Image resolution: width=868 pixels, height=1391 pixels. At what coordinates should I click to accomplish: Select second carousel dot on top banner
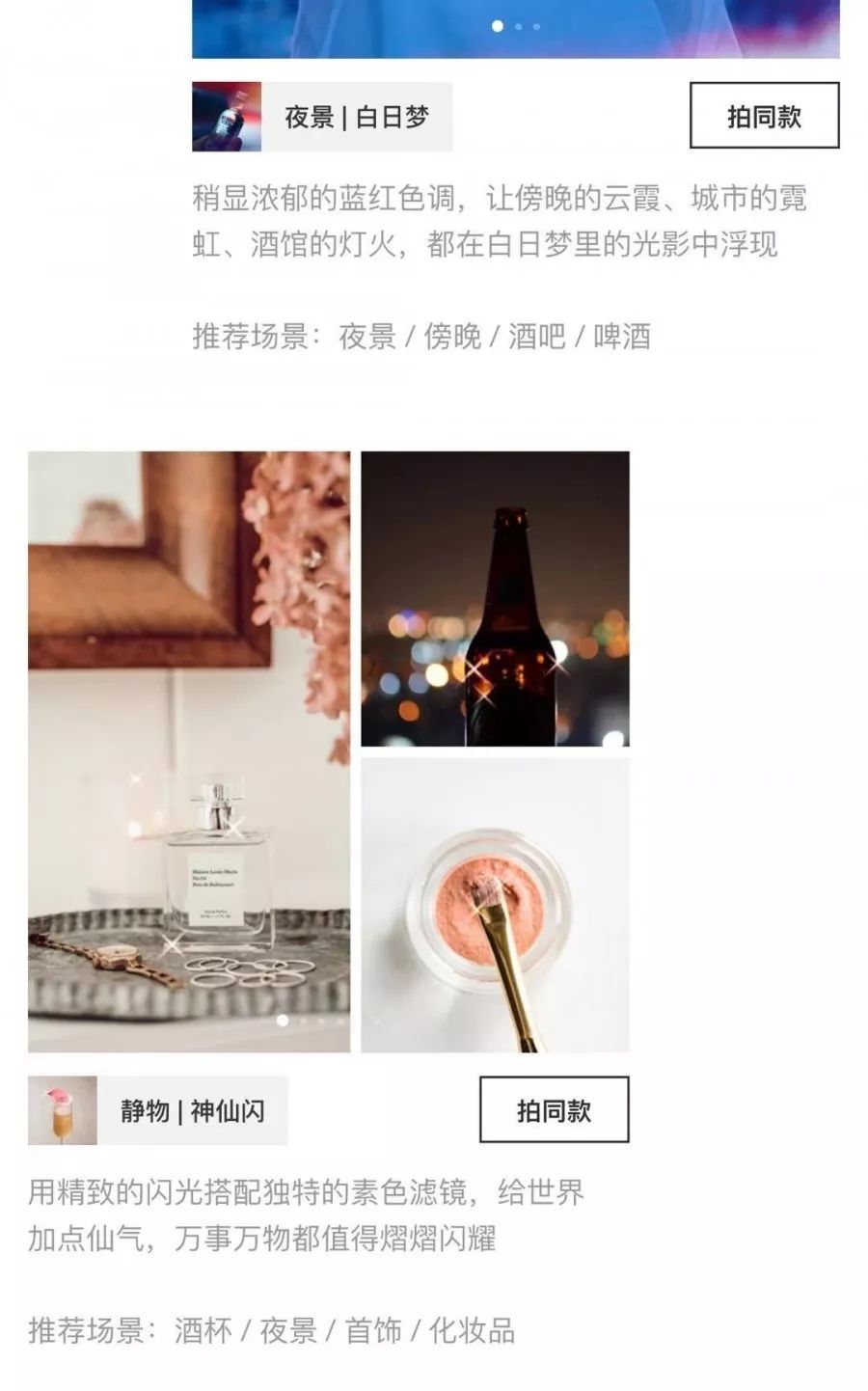519,26
